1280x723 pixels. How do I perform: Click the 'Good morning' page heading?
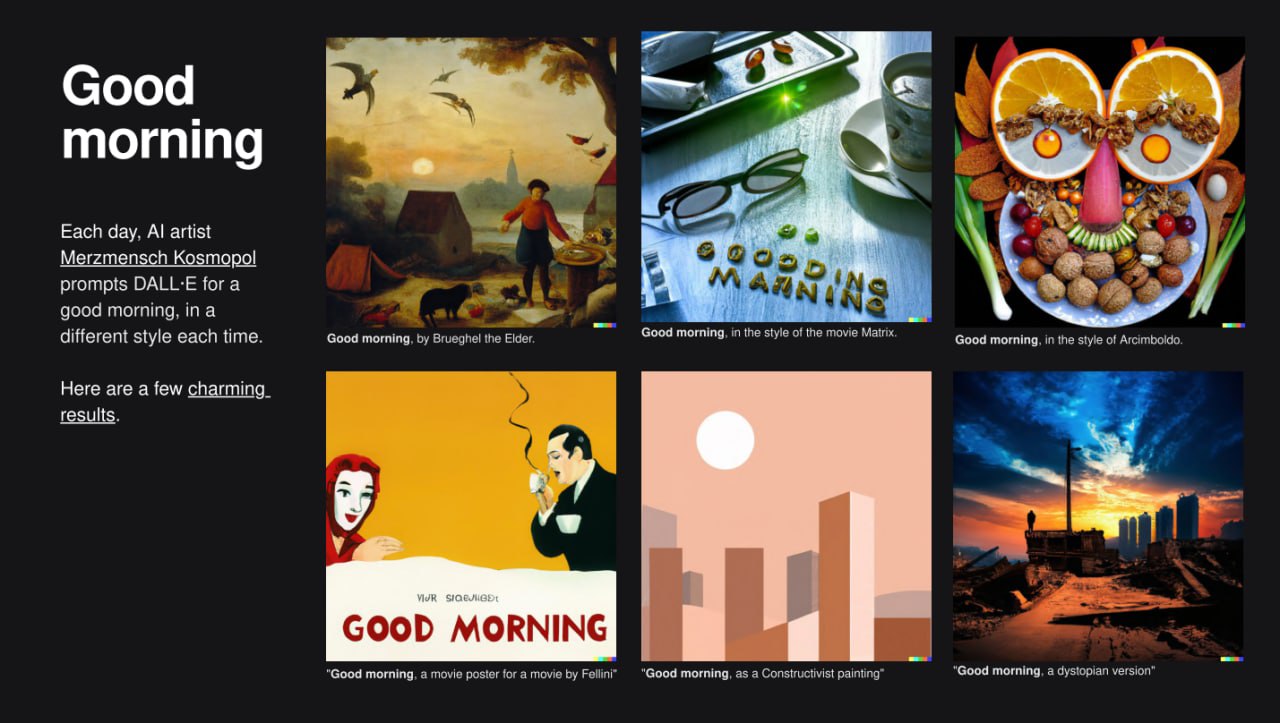click(162, 112)
